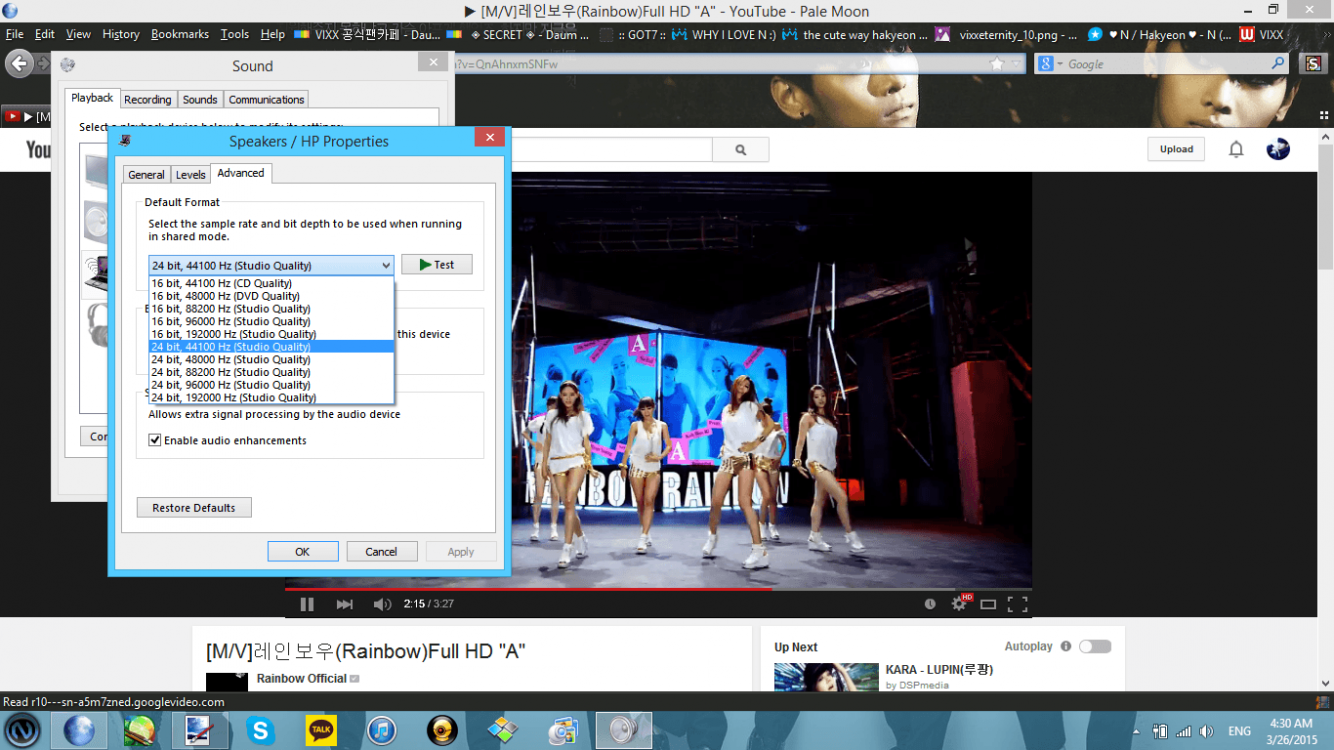Mute the video with the speaker icon

click(382, 603)
